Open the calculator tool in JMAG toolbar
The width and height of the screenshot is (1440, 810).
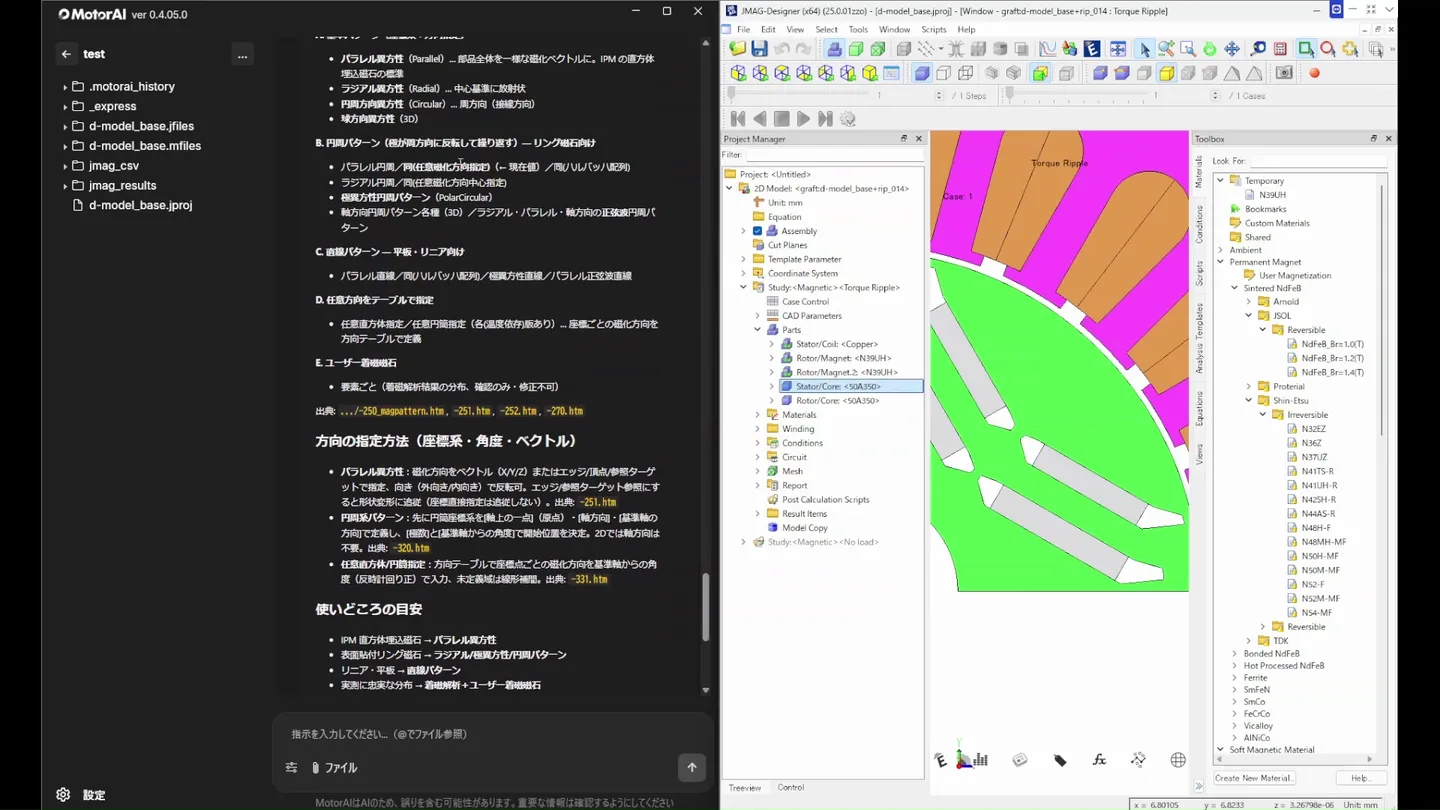click(x=1280, y=49)
